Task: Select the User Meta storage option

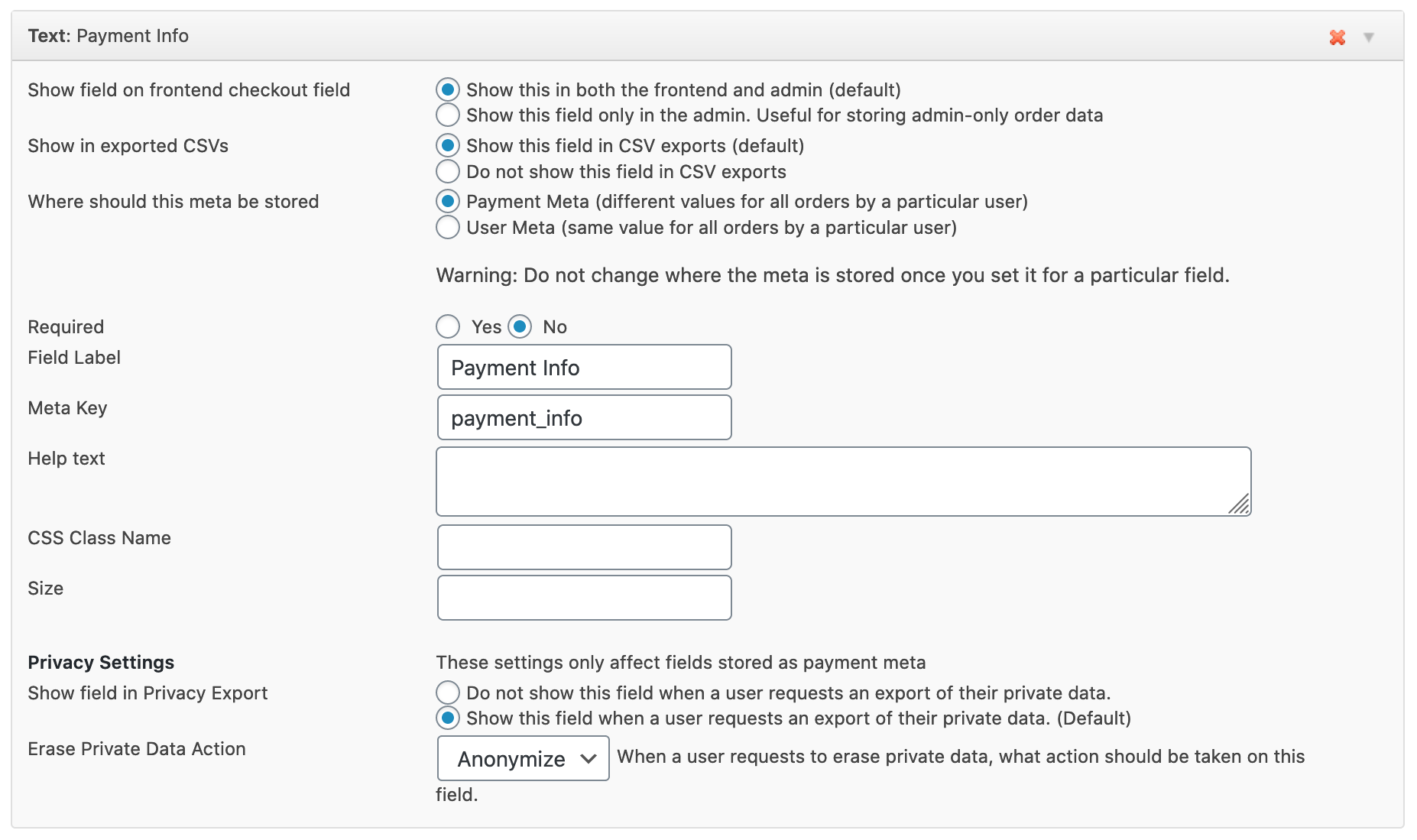Action: point(448,228)
